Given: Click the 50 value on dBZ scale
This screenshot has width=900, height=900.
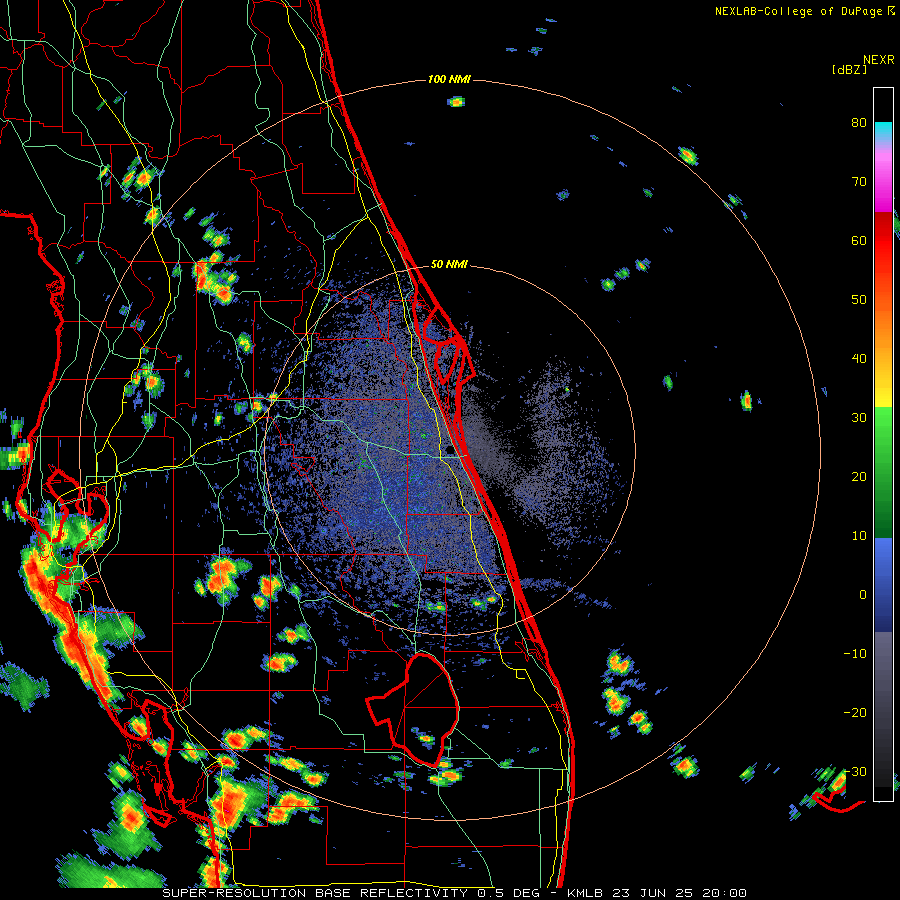Looking at the screenshot, I should [859, 300].
